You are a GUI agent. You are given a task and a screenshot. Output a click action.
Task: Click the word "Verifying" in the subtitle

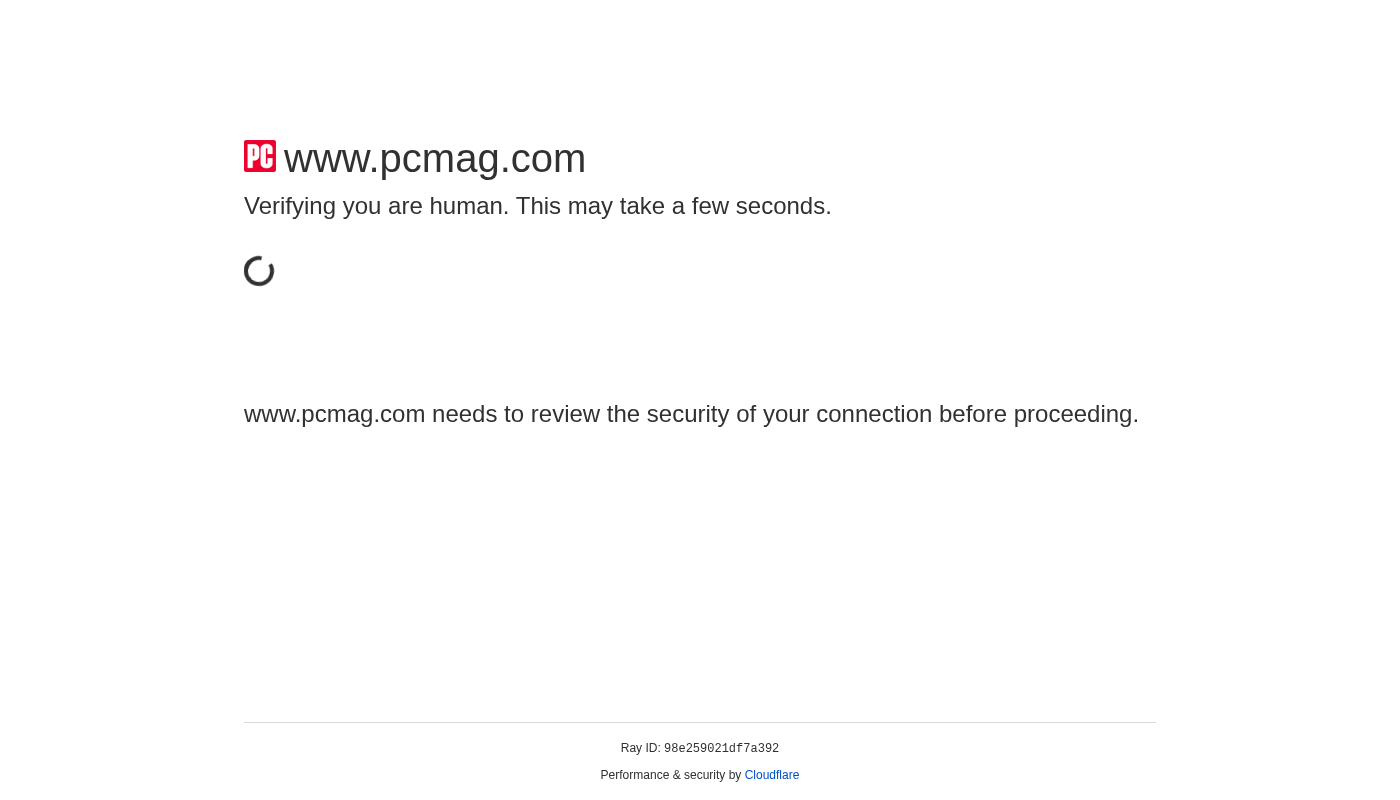pyautogui.click(x=289, y=206)
